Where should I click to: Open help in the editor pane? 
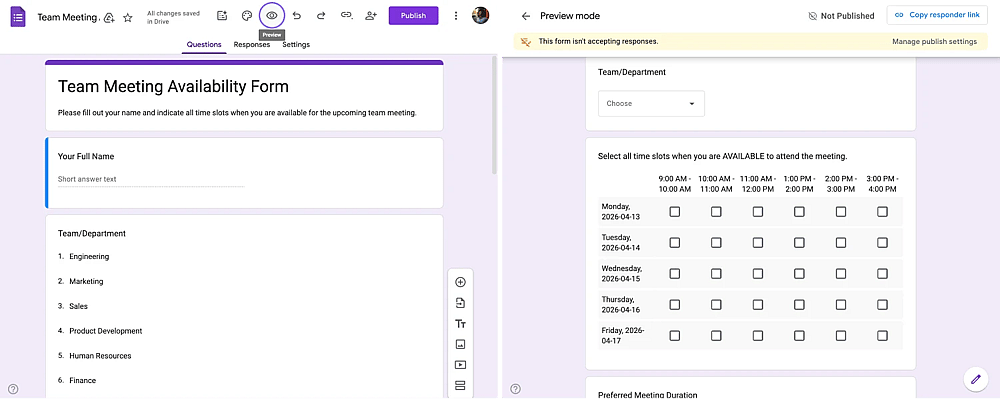pyautogui.click(x=13, y=388)
